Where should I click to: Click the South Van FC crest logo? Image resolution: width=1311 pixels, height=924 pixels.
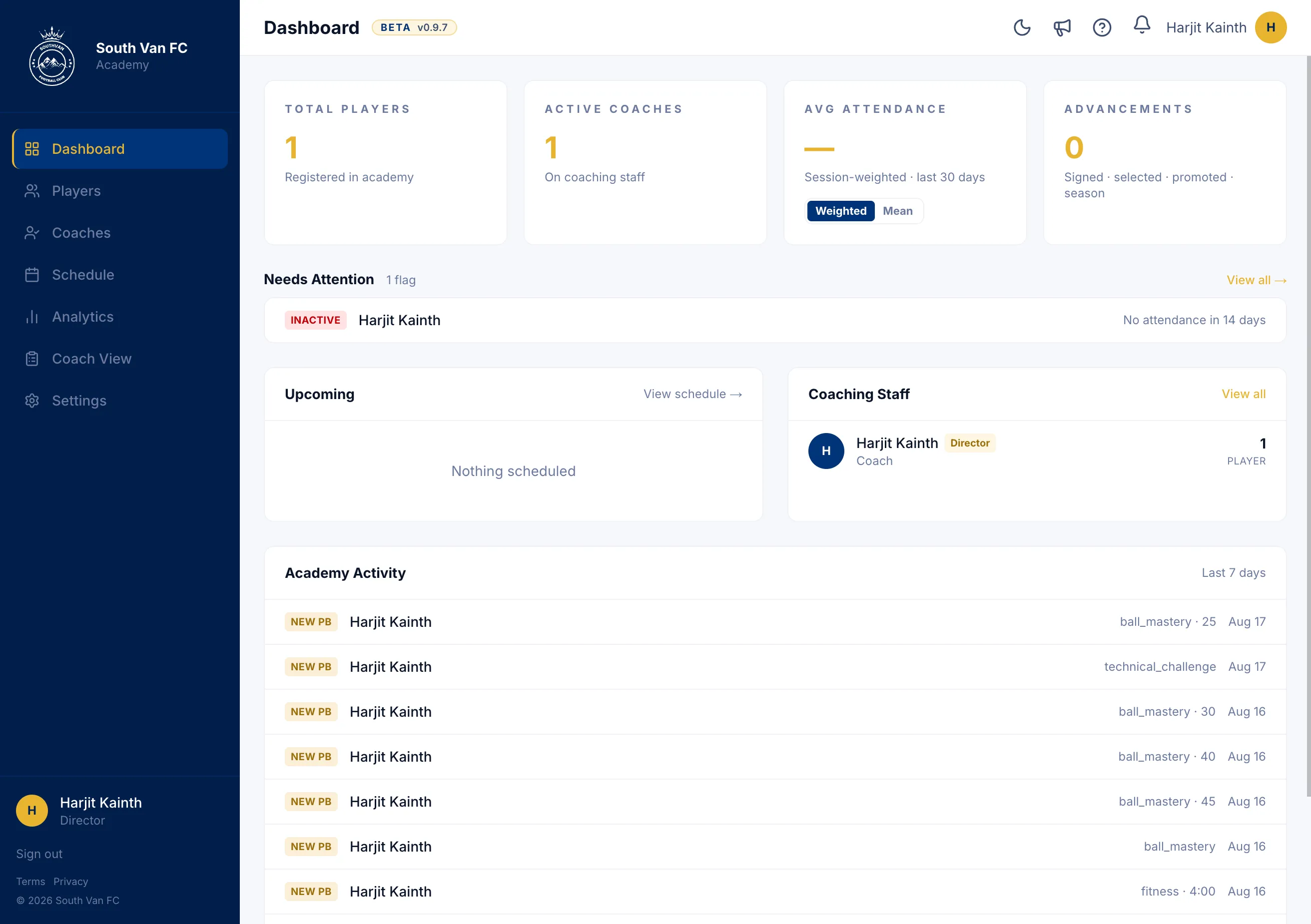click(52, 56)
